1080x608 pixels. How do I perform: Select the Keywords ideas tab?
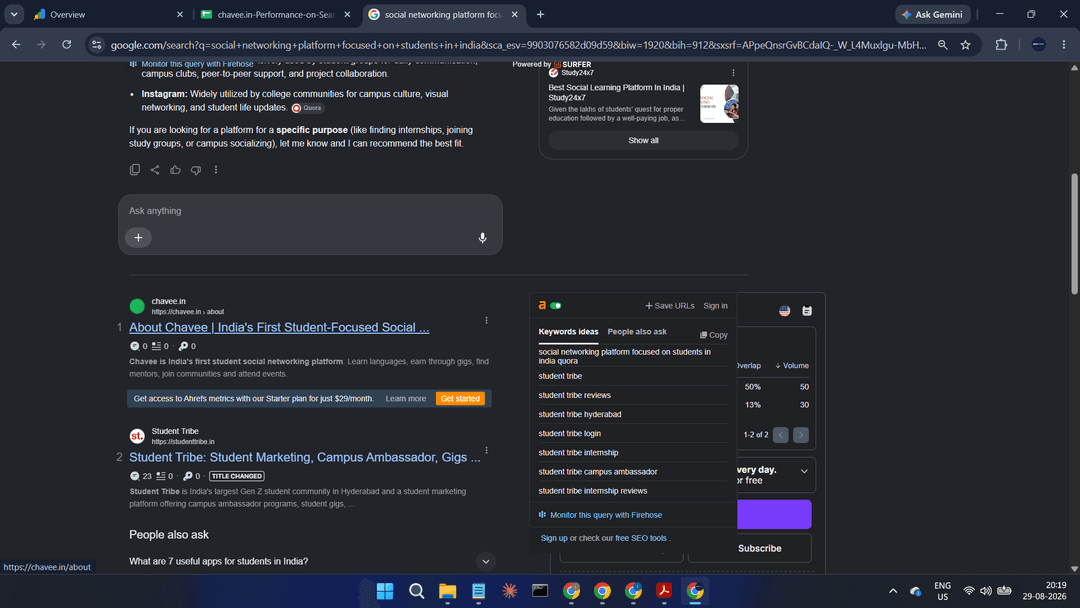coord(568,332)
